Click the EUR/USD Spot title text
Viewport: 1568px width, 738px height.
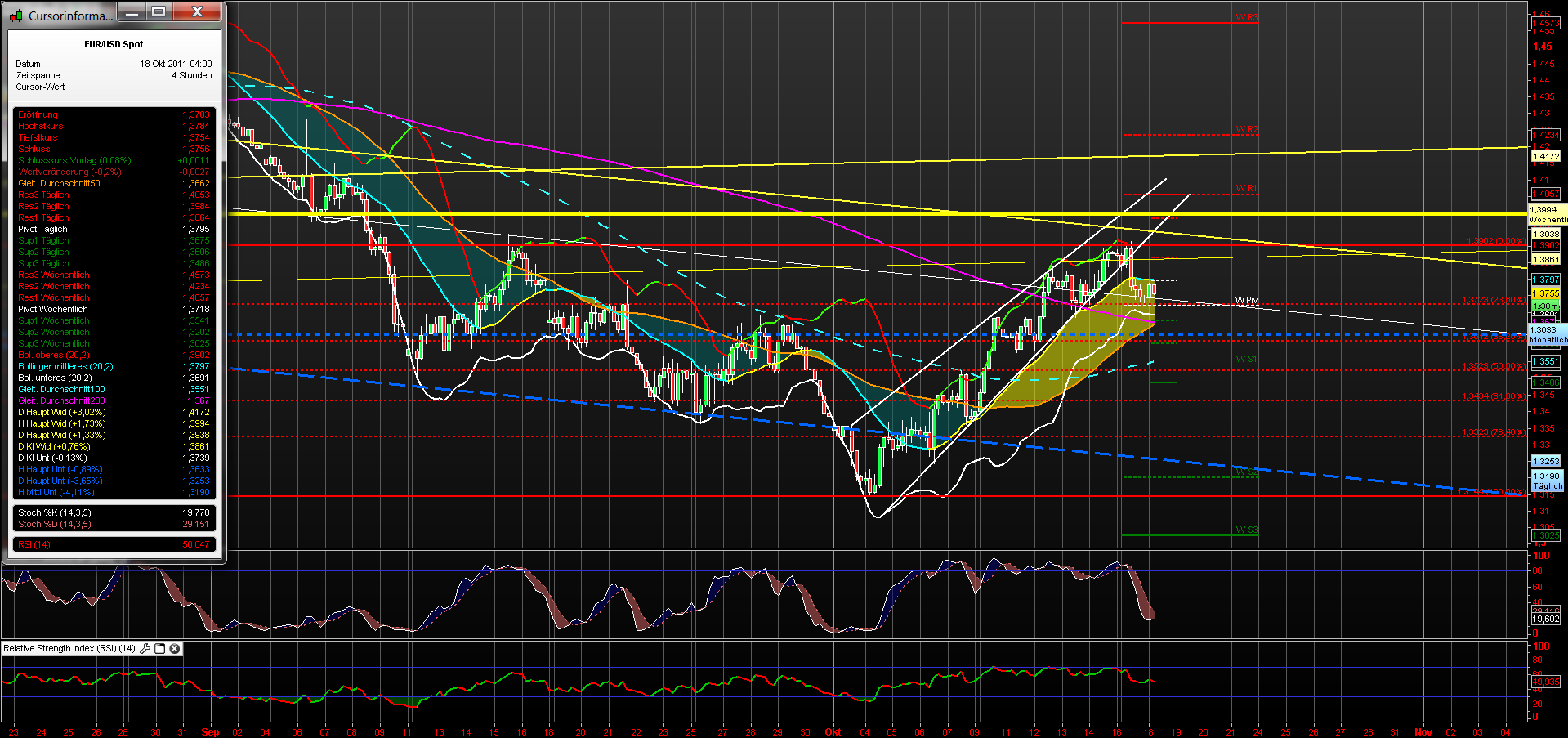[x=113, y=44]
